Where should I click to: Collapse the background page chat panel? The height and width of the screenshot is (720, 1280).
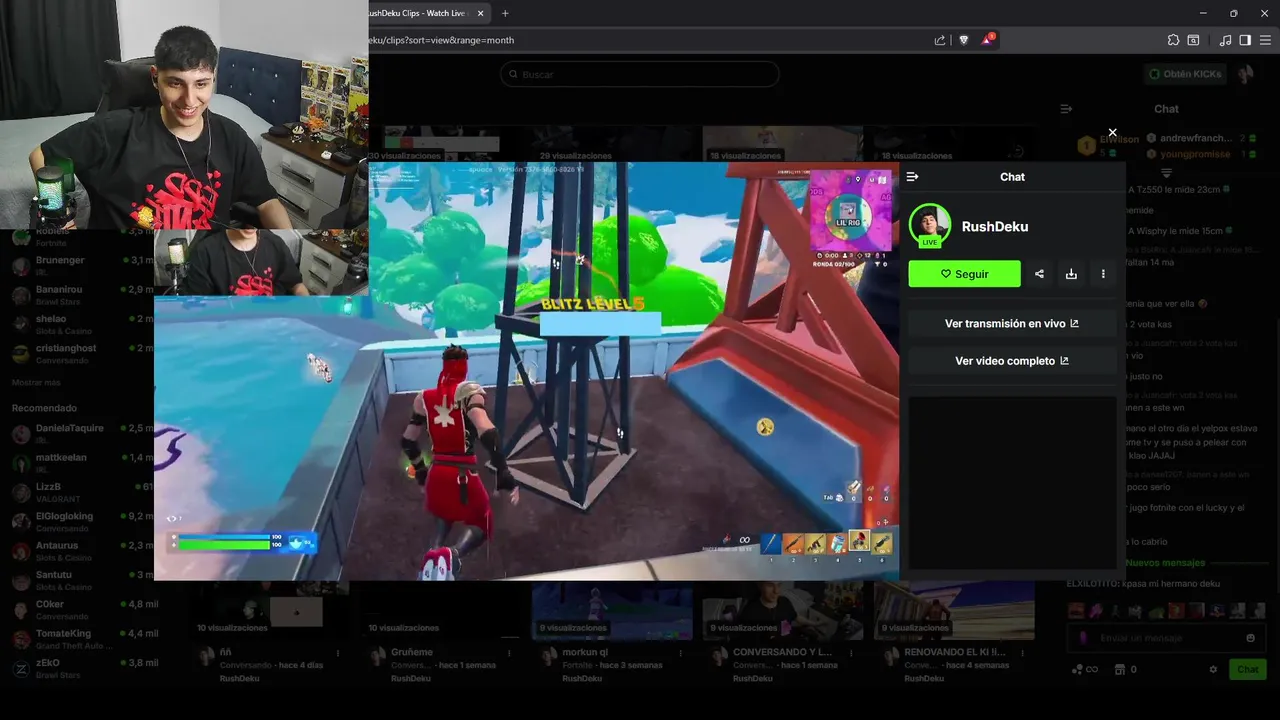pos(1066,109)
